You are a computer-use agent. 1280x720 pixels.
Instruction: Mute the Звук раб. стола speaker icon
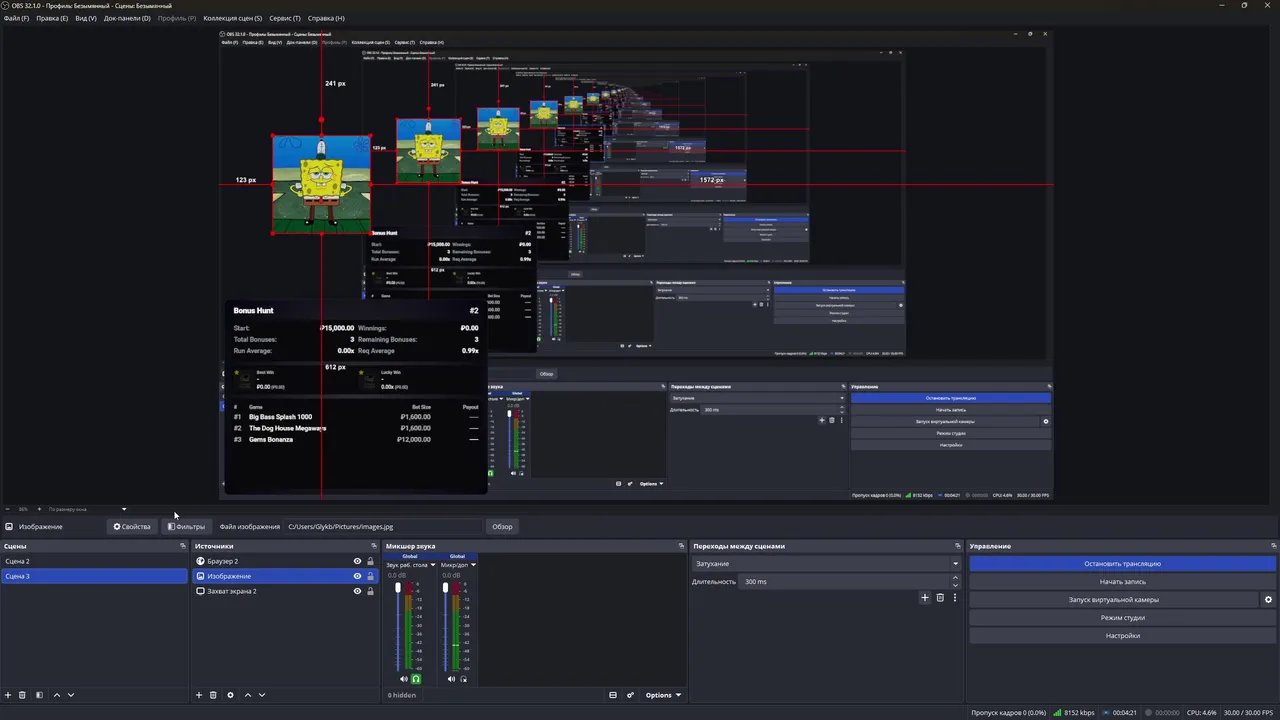tap(404, 679)
